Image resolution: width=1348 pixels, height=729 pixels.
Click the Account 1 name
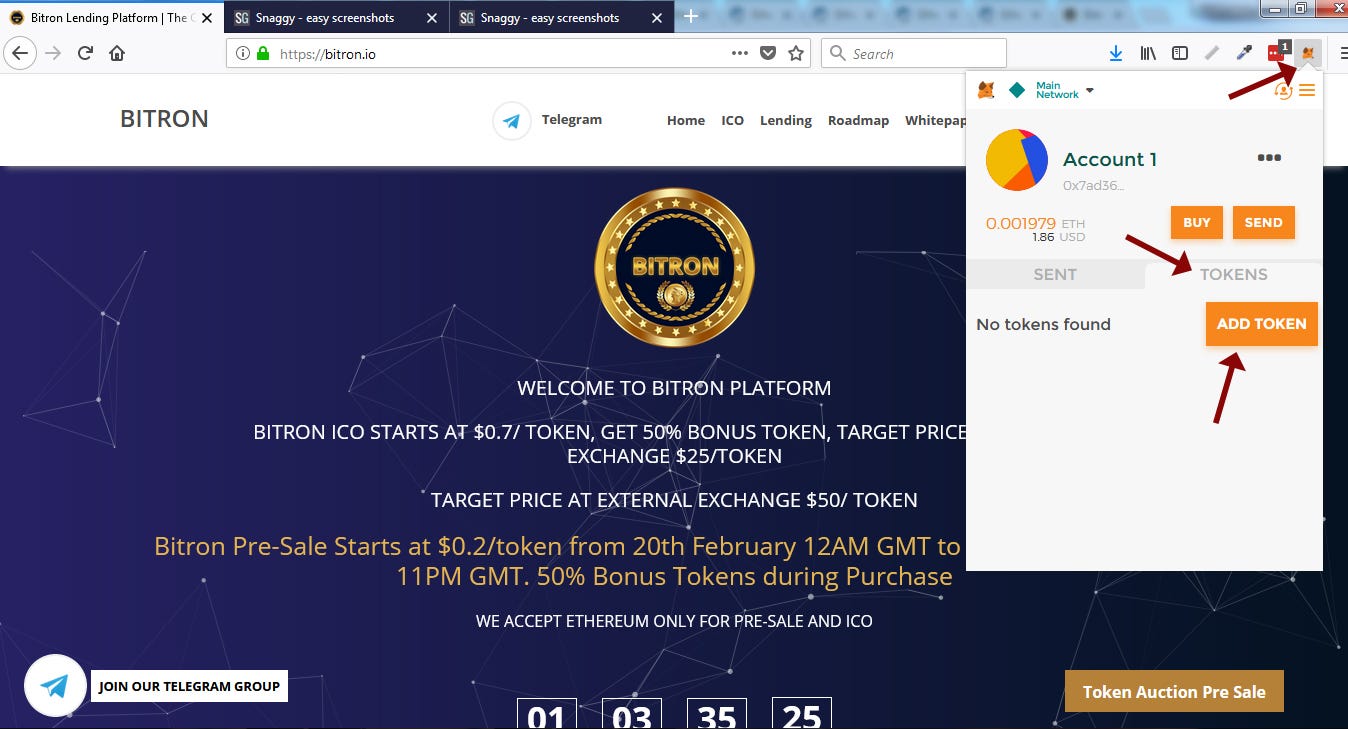1110,159
